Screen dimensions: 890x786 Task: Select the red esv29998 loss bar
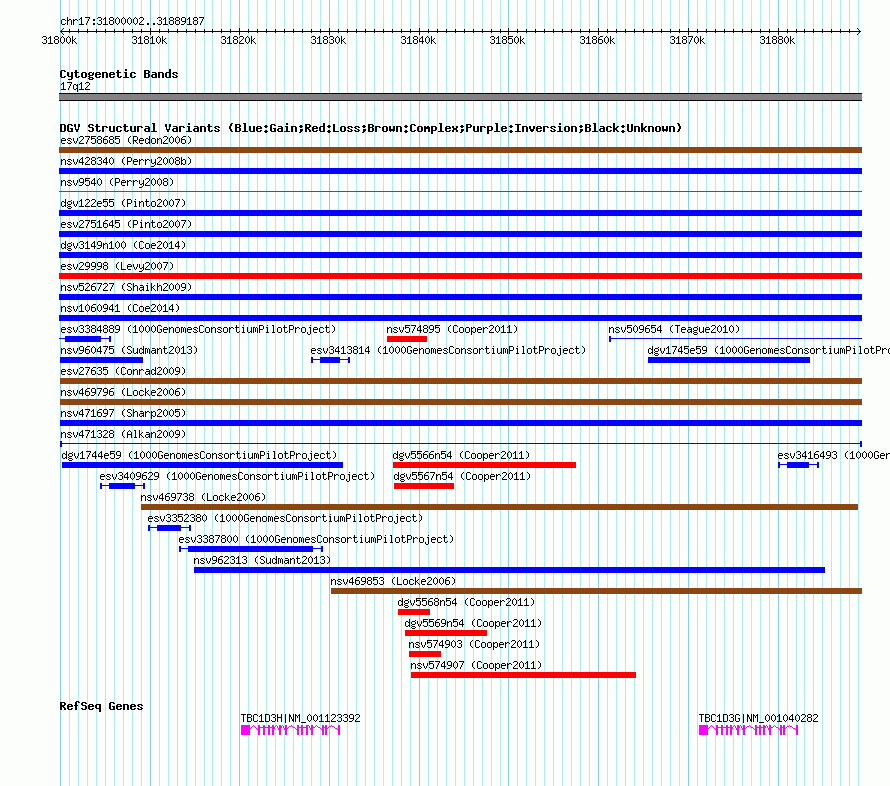pyautogui.click(x=460, y=276)
